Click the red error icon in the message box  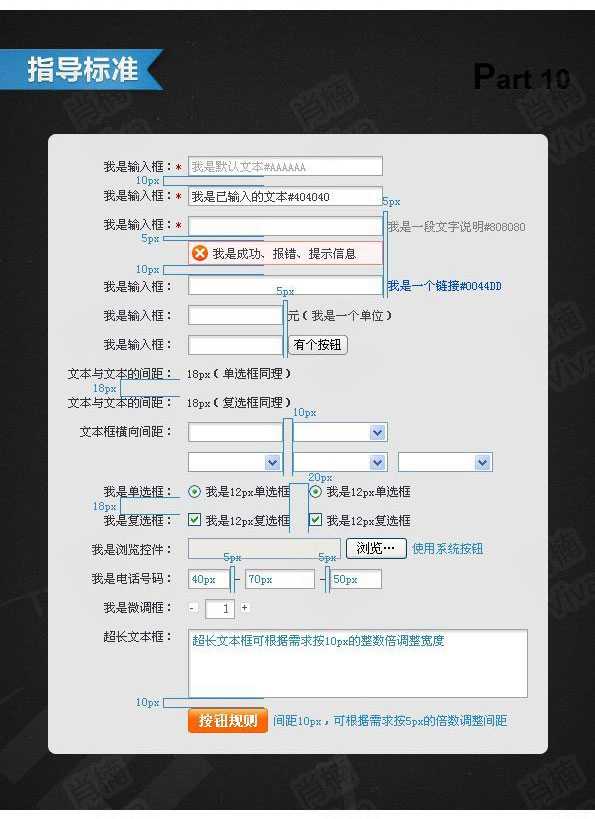199,253
